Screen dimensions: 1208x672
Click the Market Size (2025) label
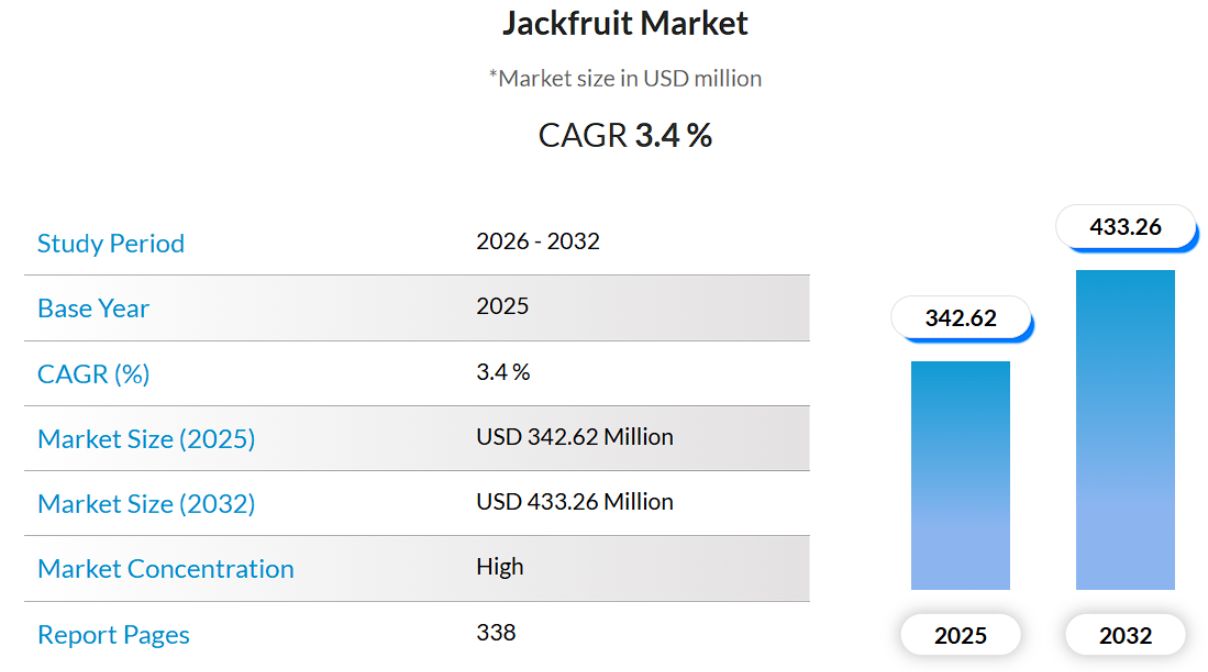point(146,438)
